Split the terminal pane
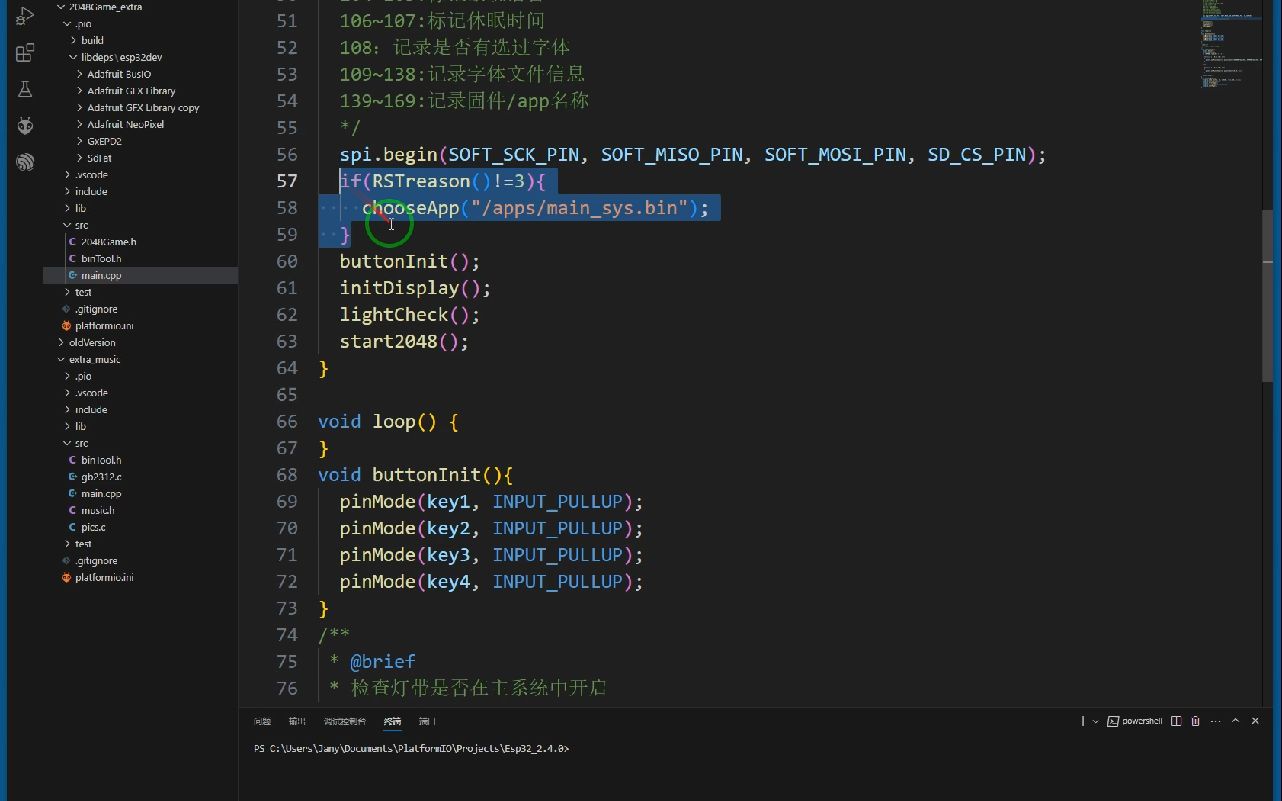Viewport: 1282px width, 801px height. (1176, 721)
